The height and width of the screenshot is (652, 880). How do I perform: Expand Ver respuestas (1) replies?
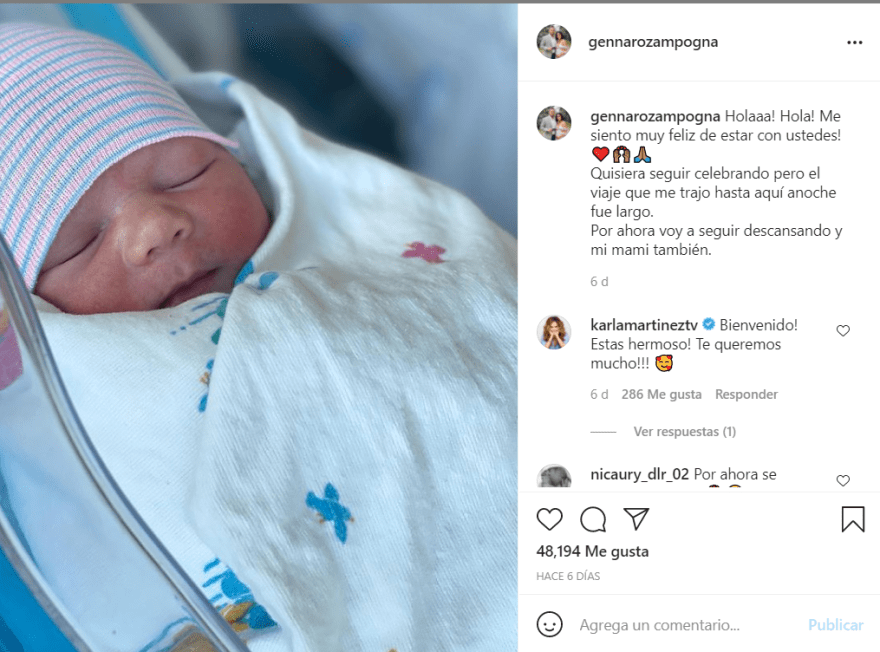coord(685,431)
